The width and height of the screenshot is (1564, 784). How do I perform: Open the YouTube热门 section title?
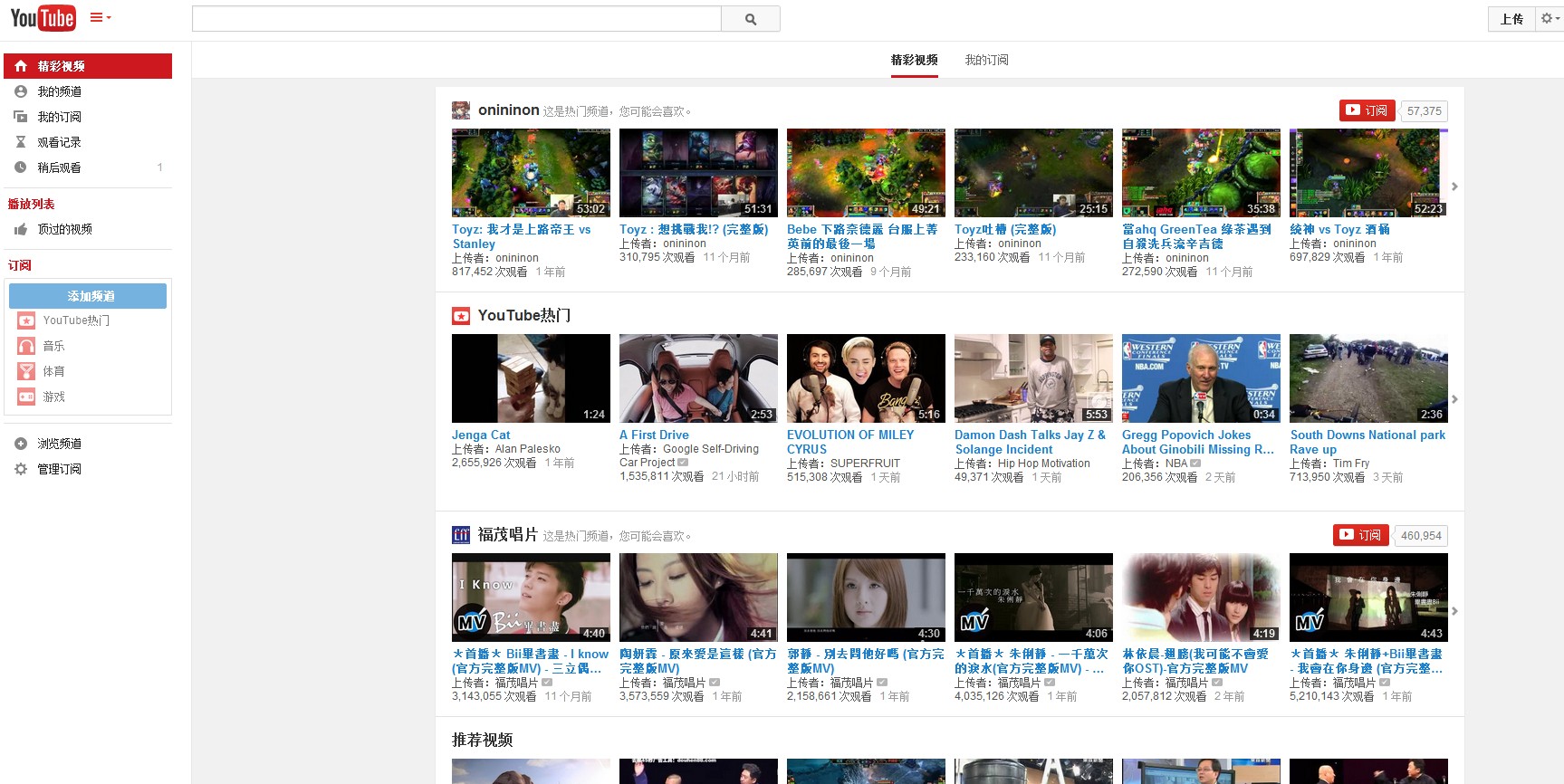click(524, 315)
